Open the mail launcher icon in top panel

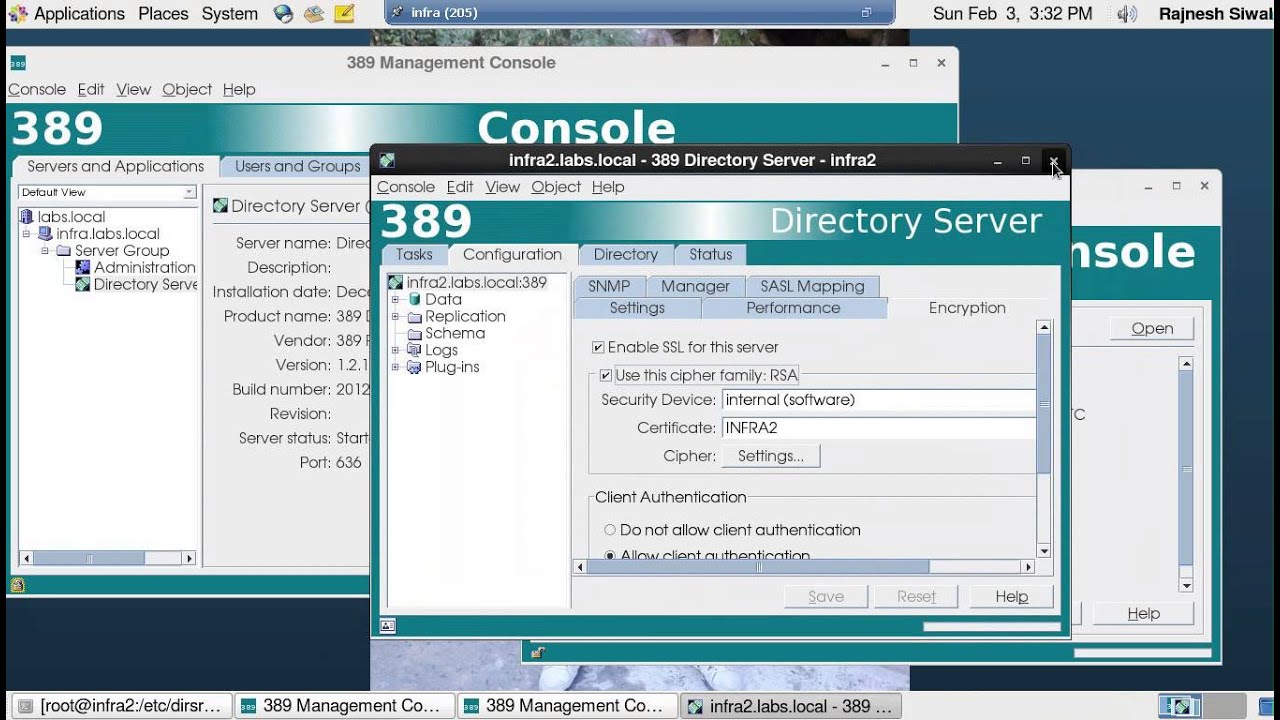coord(314,14)
